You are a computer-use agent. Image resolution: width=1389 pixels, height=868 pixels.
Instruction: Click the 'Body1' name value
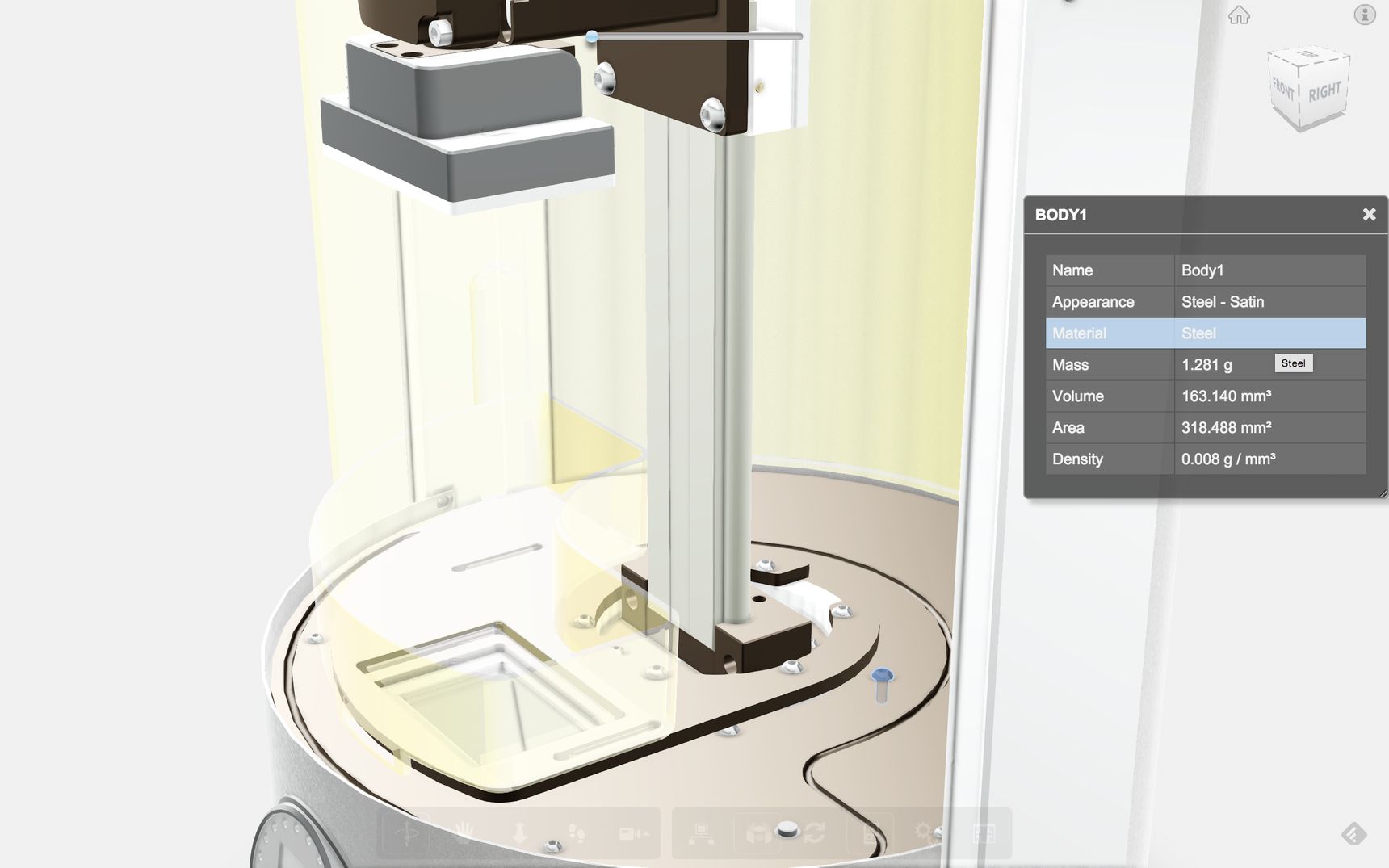(1202, 270)
